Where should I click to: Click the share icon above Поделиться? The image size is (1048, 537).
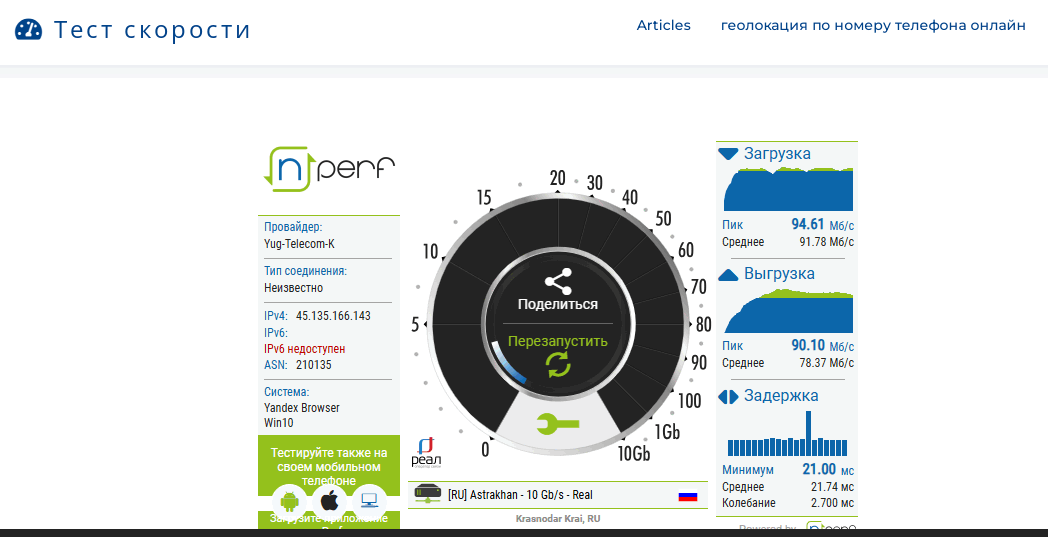pos(557,282)
